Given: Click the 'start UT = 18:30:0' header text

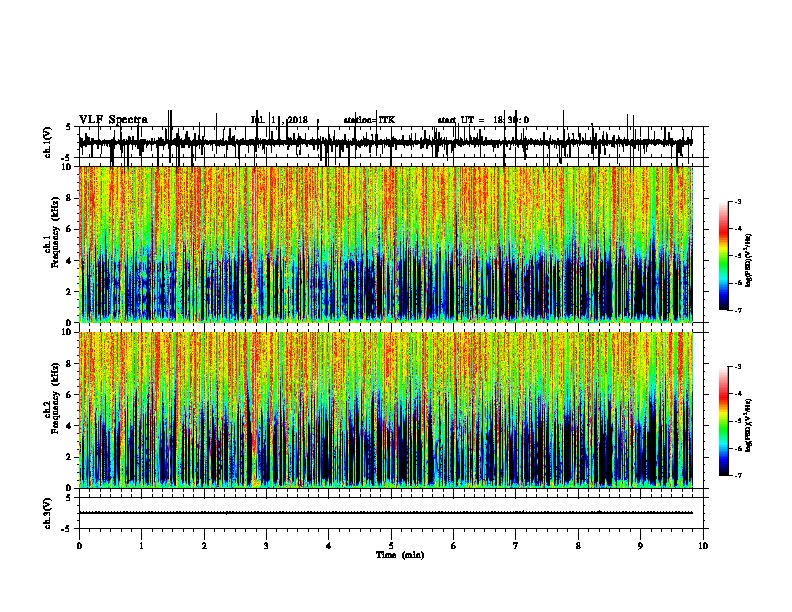Looking at the screenshot, I should click(x=483, y=120).
